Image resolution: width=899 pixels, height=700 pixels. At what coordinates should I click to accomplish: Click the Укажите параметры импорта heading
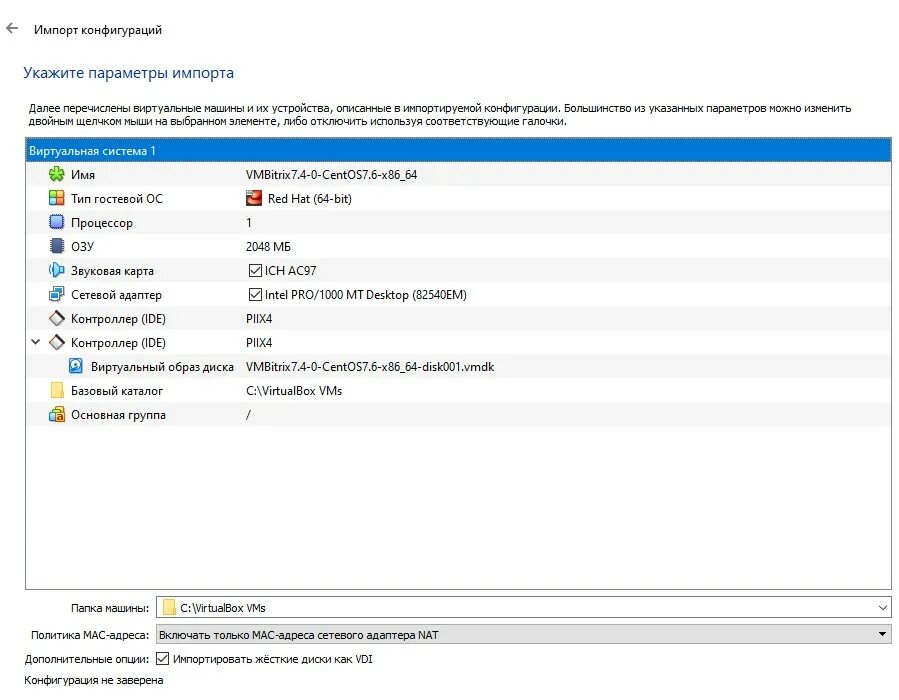tap(128, 73)
